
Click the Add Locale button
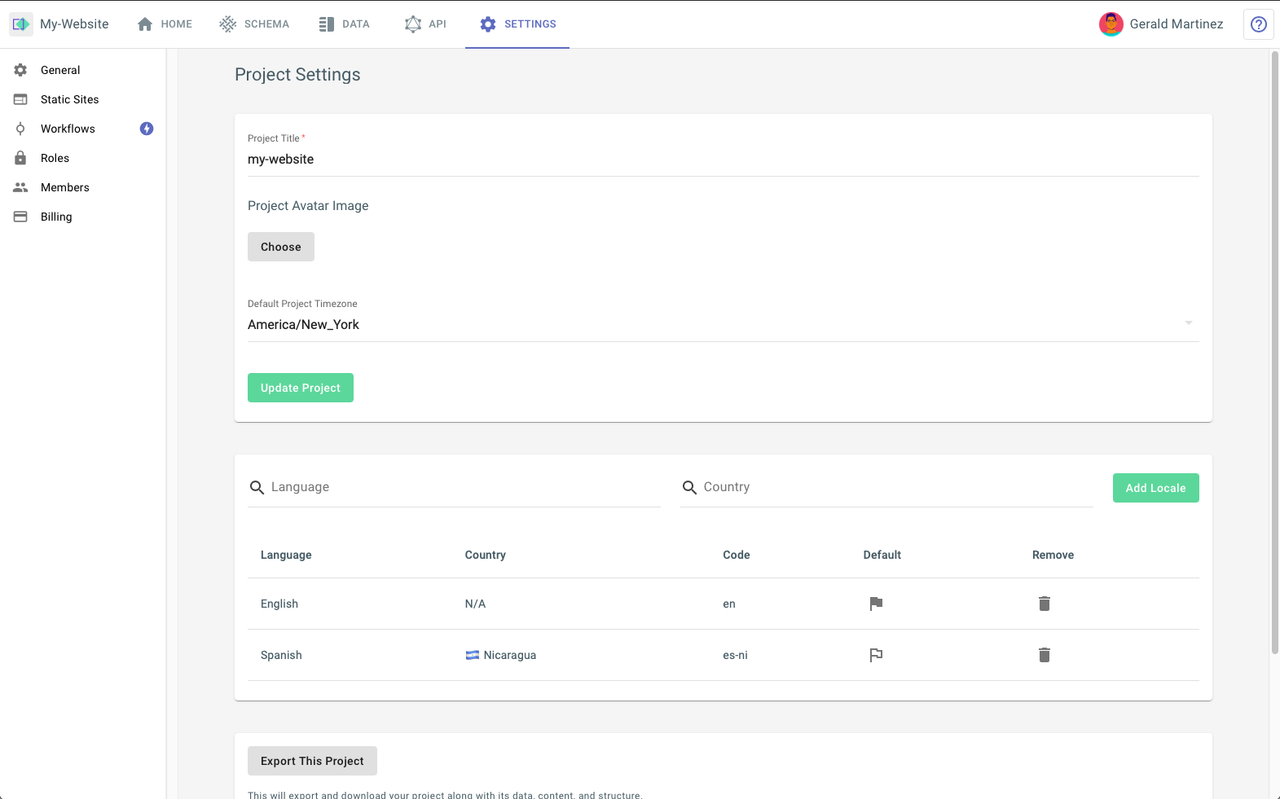[1155, 488]
